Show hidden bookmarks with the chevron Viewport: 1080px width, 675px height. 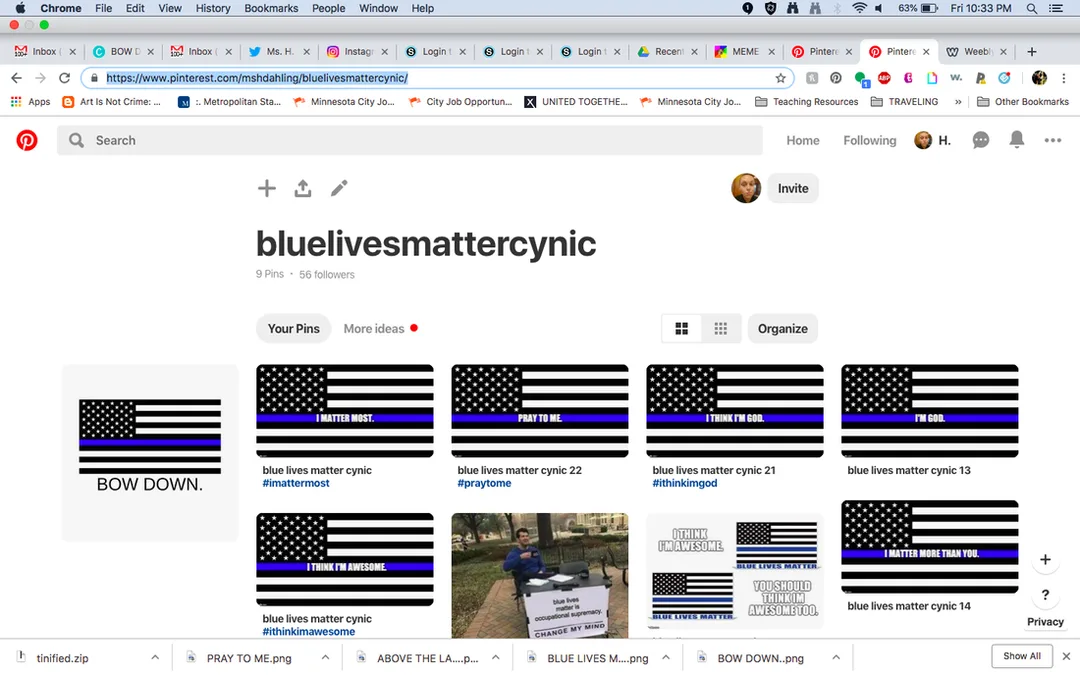[957, 102]
